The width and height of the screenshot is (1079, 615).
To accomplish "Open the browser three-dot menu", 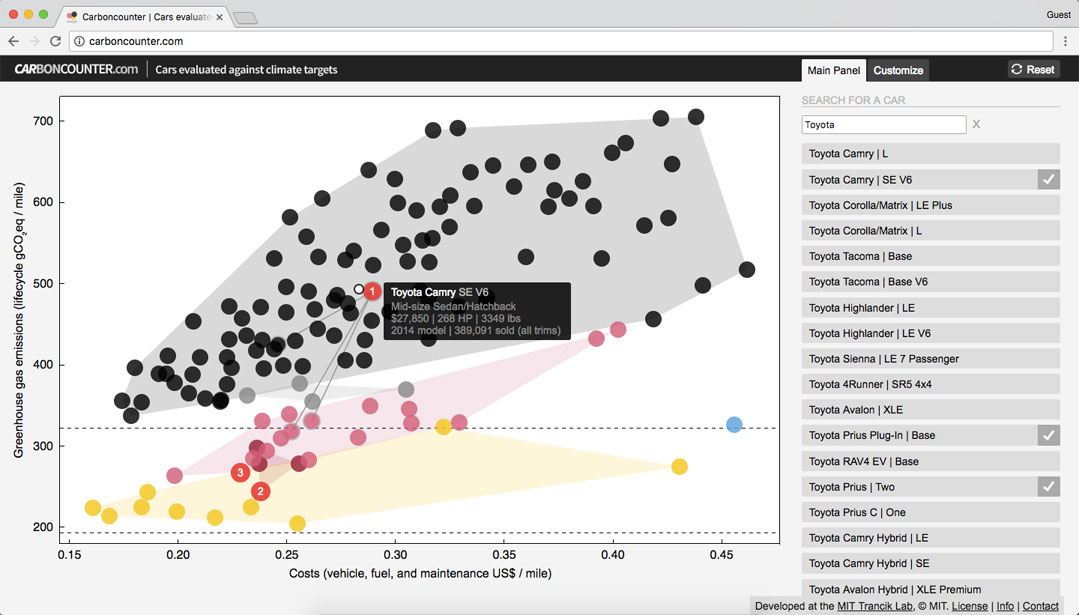I will coord(1065,41).
